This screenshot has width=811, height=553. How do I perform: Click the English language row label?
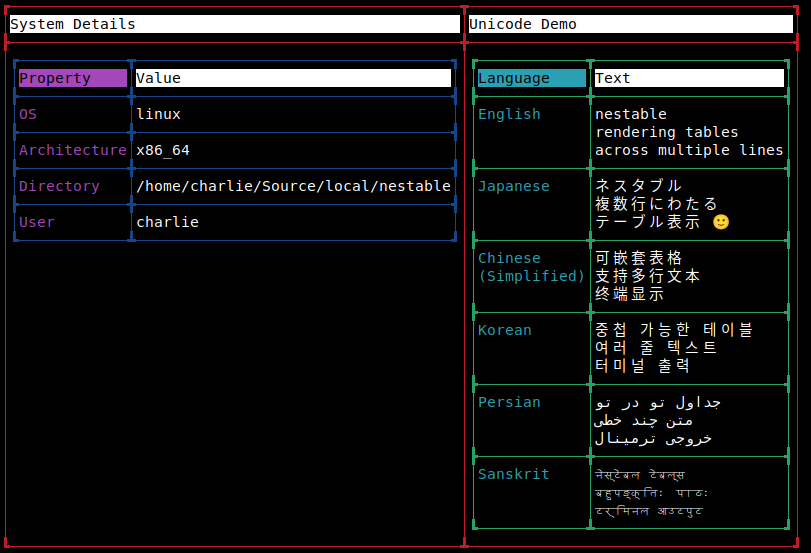pos(509,114)
